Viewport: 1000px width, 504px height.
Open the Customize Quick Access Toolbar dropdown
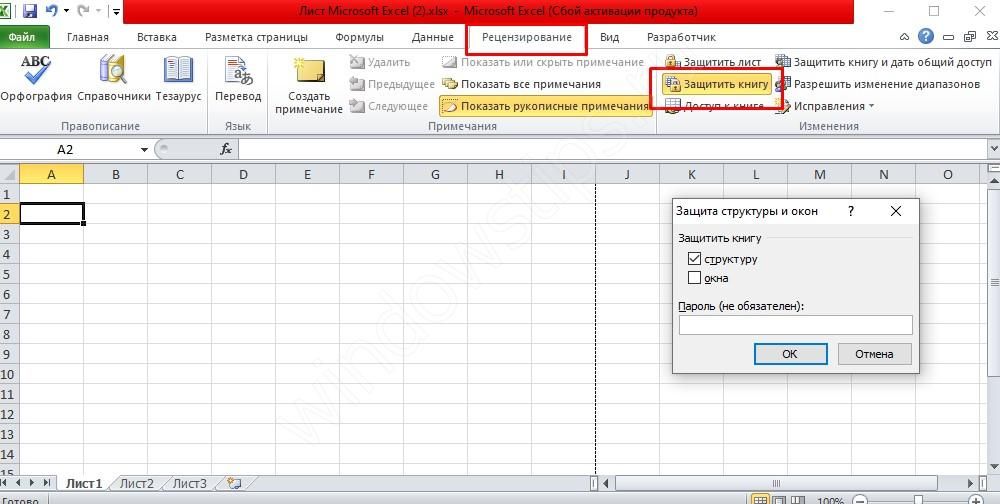click(116, 12)
